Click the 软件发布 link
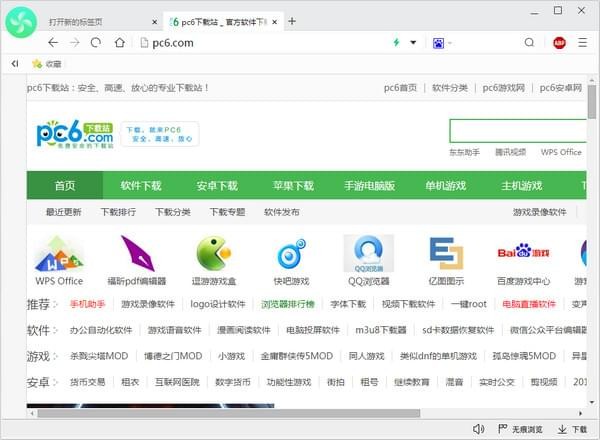Screen dimensions: 600x440 tap(282, 212)
